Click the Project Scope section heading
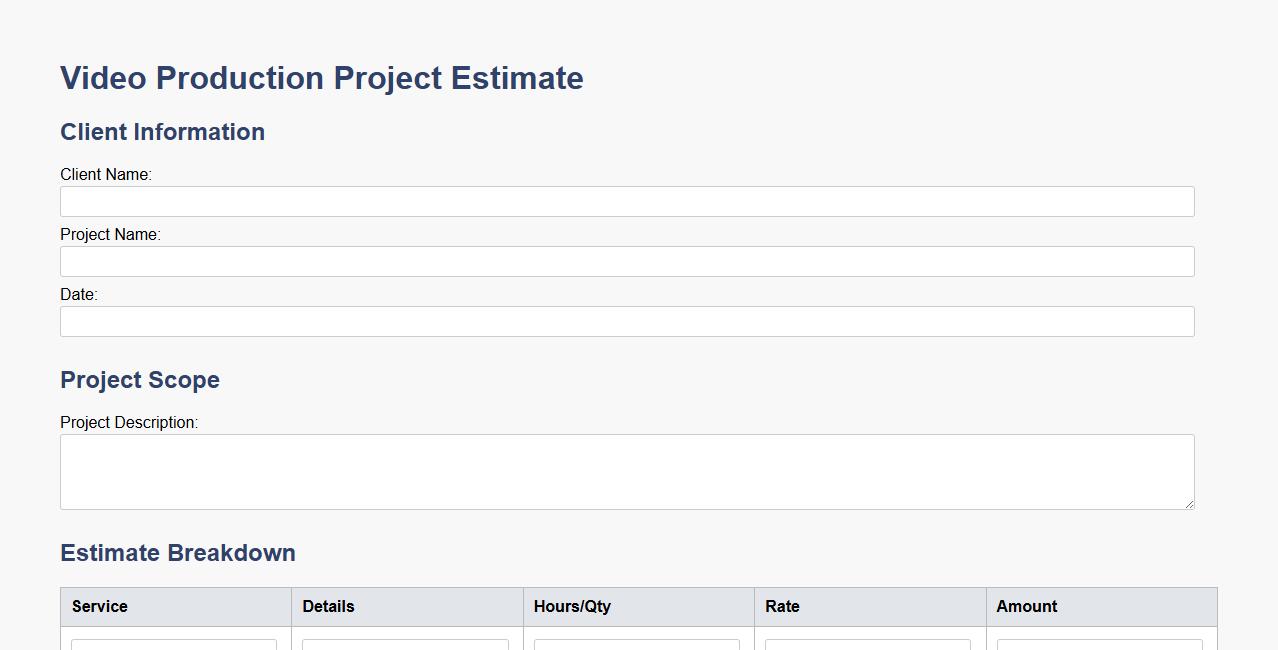Screen dimensions: 1278x650 (x=140, y=380)
